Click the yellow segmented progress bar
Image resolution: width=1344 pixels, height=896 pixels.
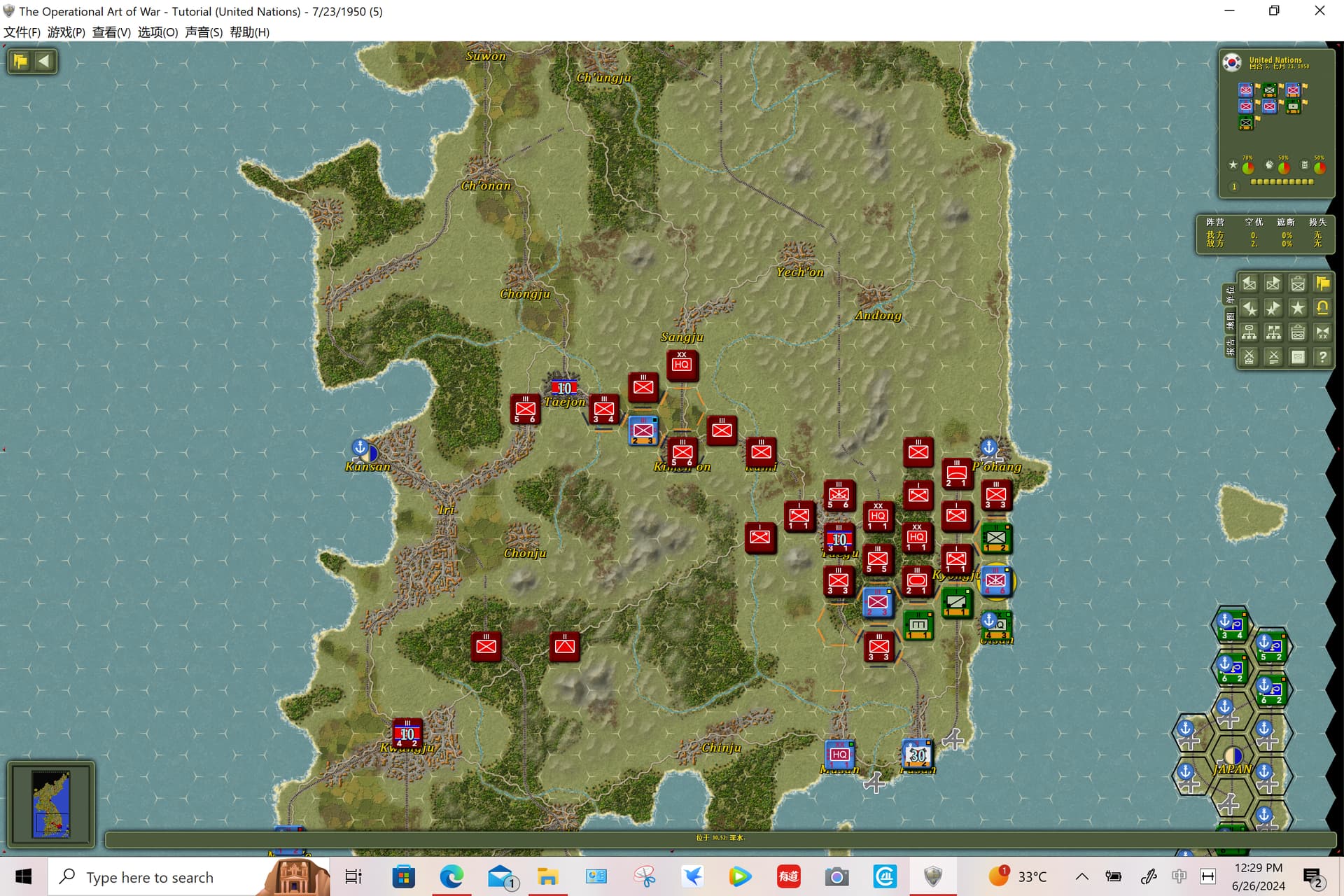click(1282, 182)
